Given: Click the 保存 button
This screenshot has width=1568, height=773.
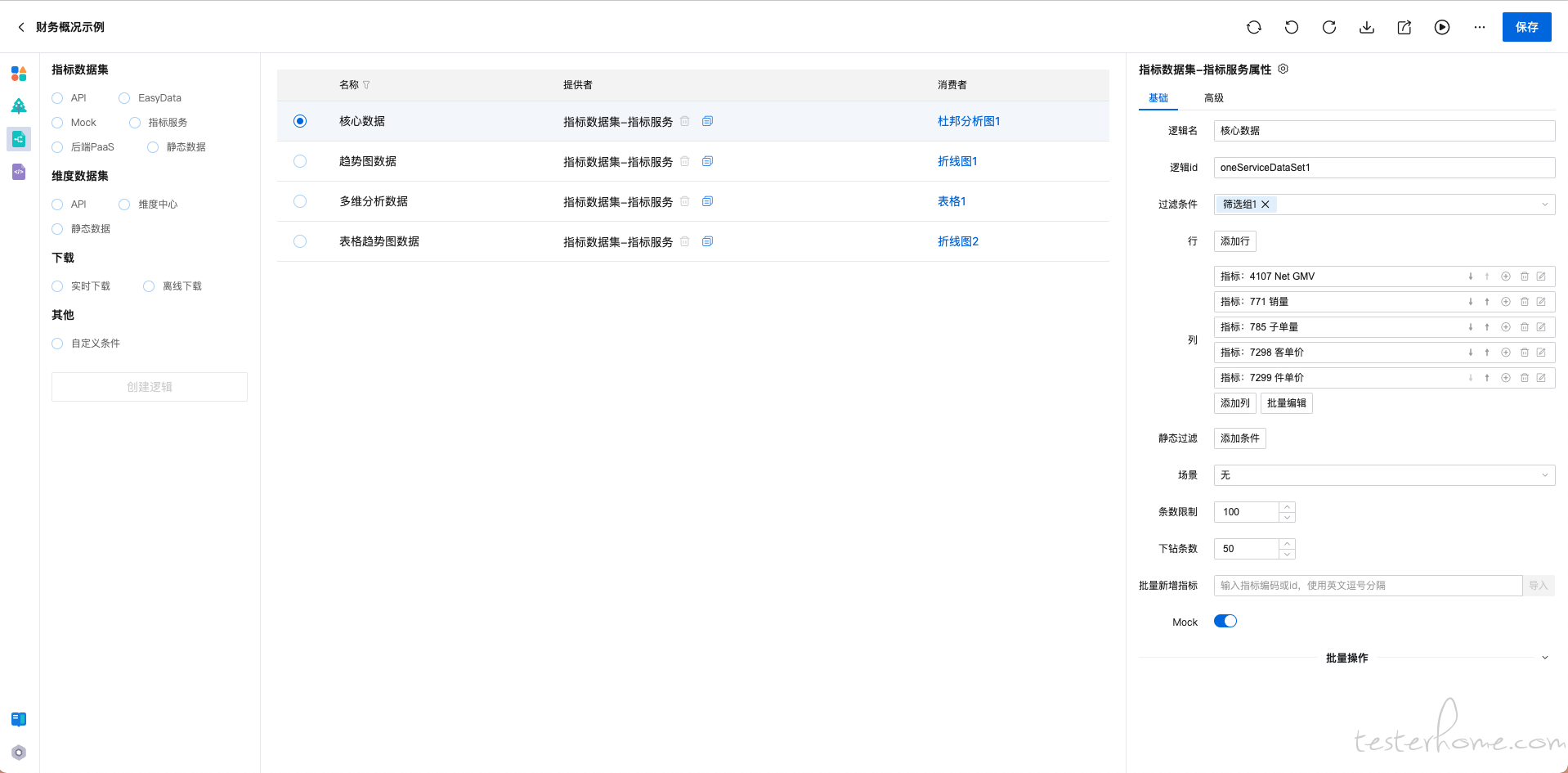Looking at the screenshot, I should point(1527,27).
